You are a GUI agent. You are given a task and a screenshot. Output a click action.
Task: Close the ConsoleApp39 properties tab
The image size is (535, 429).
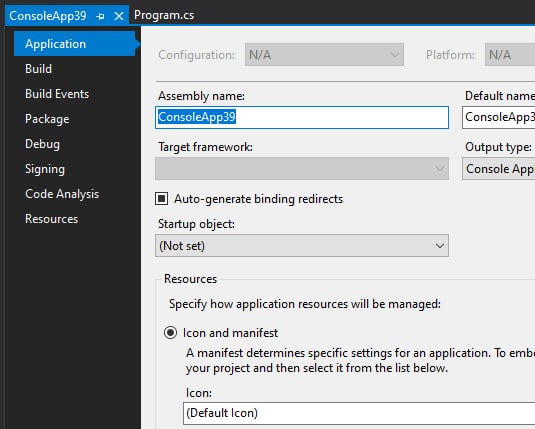click(x=119, y=16)
